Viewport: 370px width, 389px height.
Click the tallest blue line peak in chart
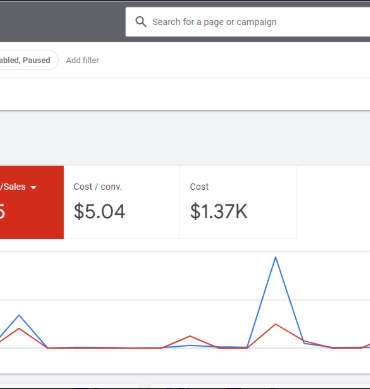tap(275, 257)
